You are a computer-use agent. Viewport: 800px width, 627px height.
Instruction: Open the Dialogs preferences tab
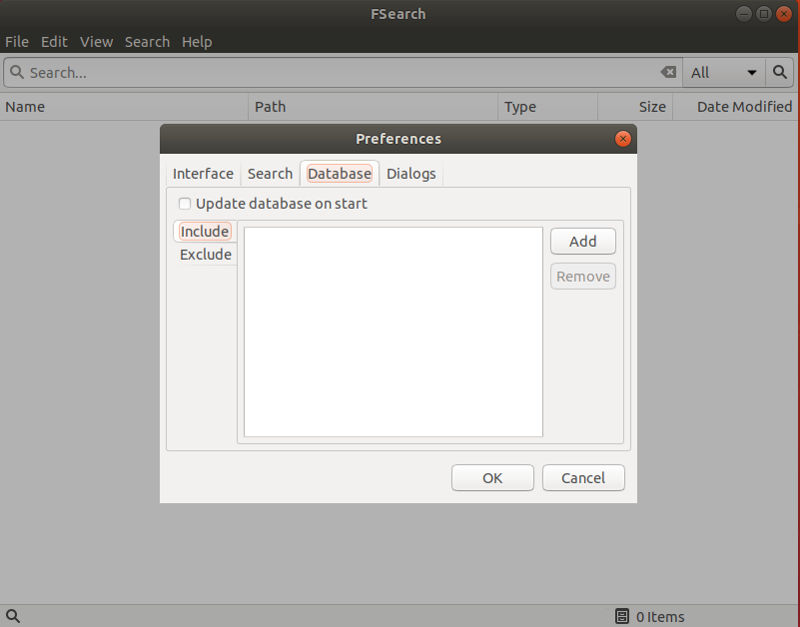tap(411, 173)
